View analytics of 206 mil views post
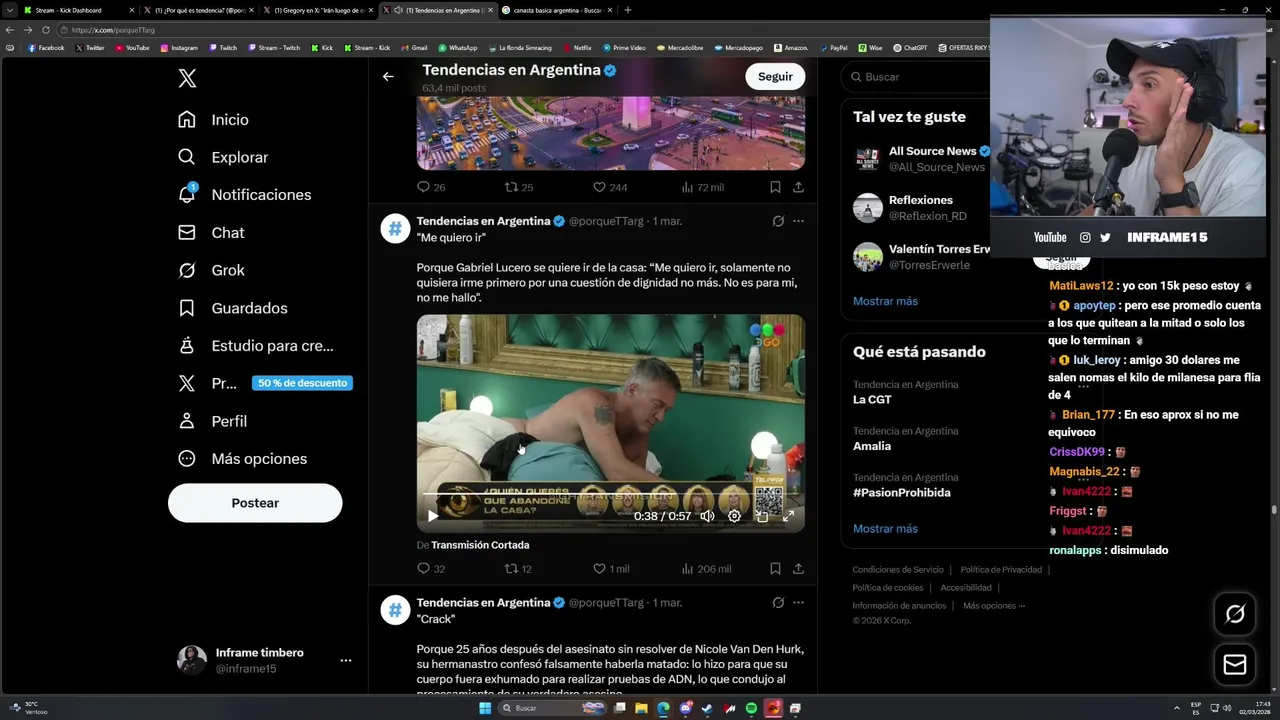The width and height of the screenshot is (1280, 720). pos(706,569)
